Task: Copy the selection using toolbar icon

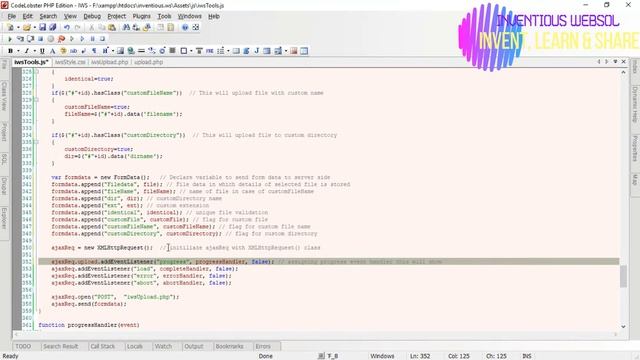Action: [102, 27]
